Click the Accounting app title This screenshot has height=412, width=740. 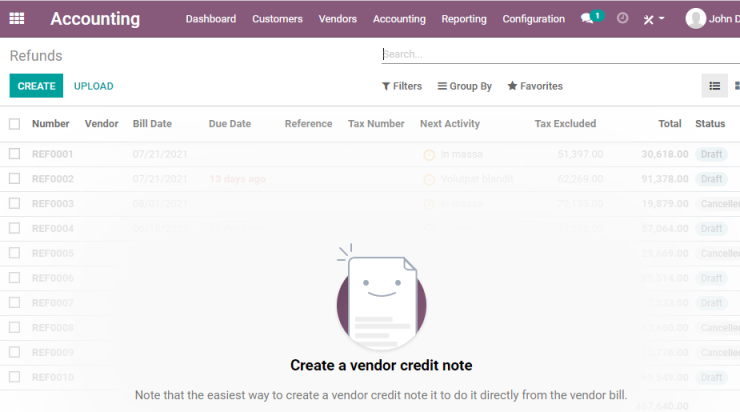pos(95,19)
